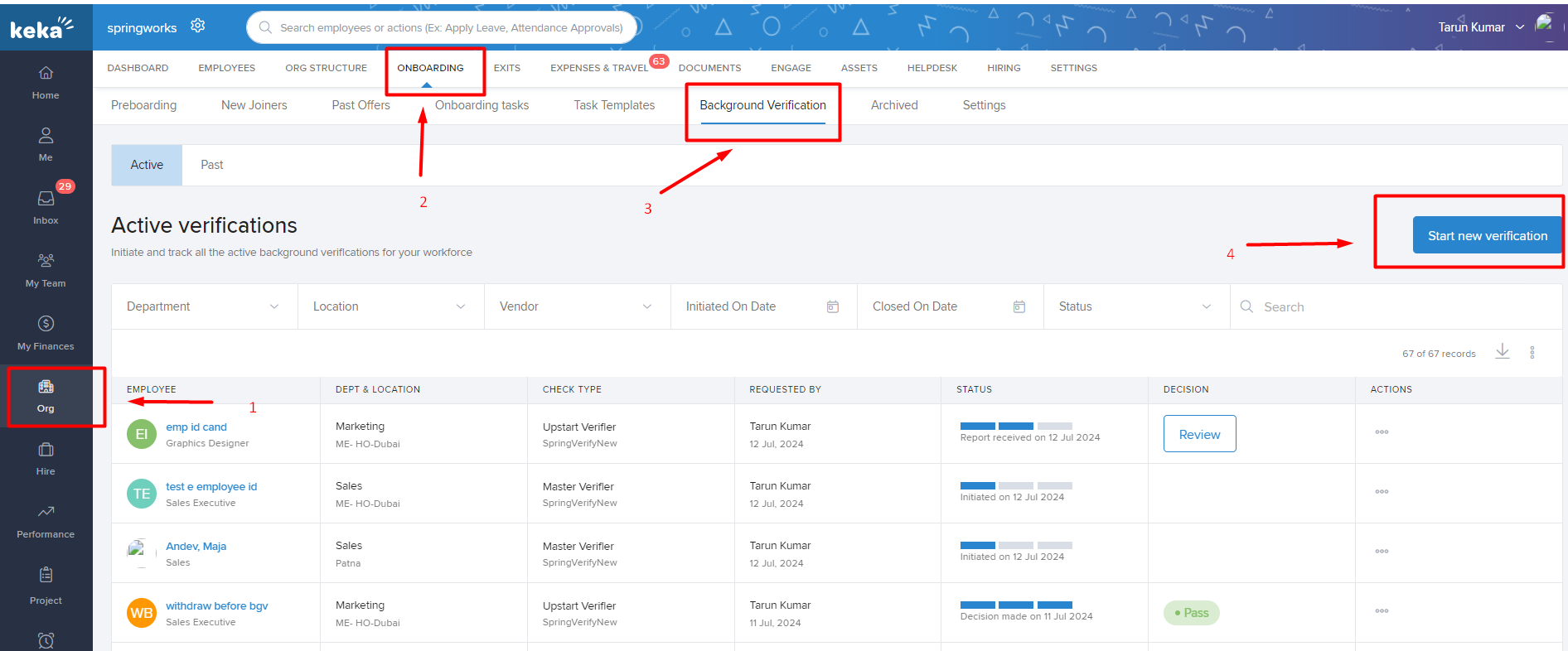This screenshot has height=651, width=1568.
Task: Select EXPENSES & TRAVEL in top menu
Action: point(598,68)
